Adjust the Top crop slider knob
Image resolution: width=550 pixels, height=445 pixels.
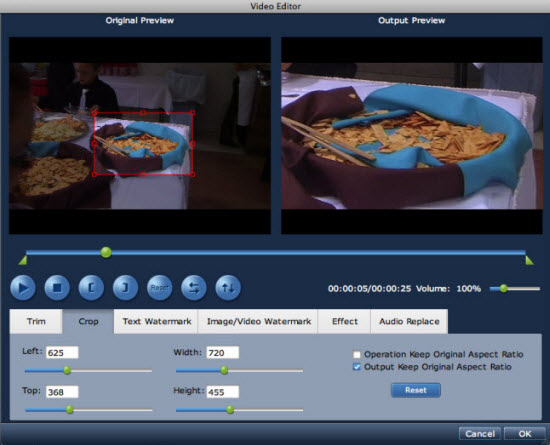[x=69, y=409]
